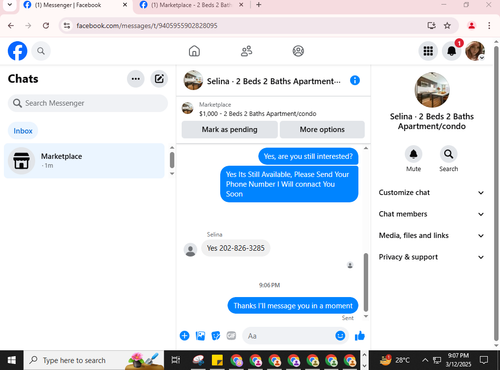The image size is (500, 370).
Task: Go back in browser history
Action: [11, 26]
